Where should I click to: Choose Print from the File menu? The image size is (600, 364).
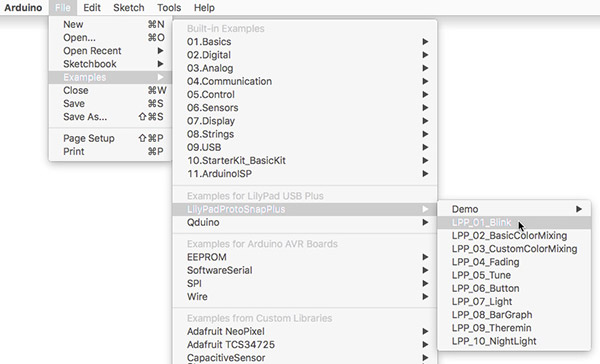point(110,151)
